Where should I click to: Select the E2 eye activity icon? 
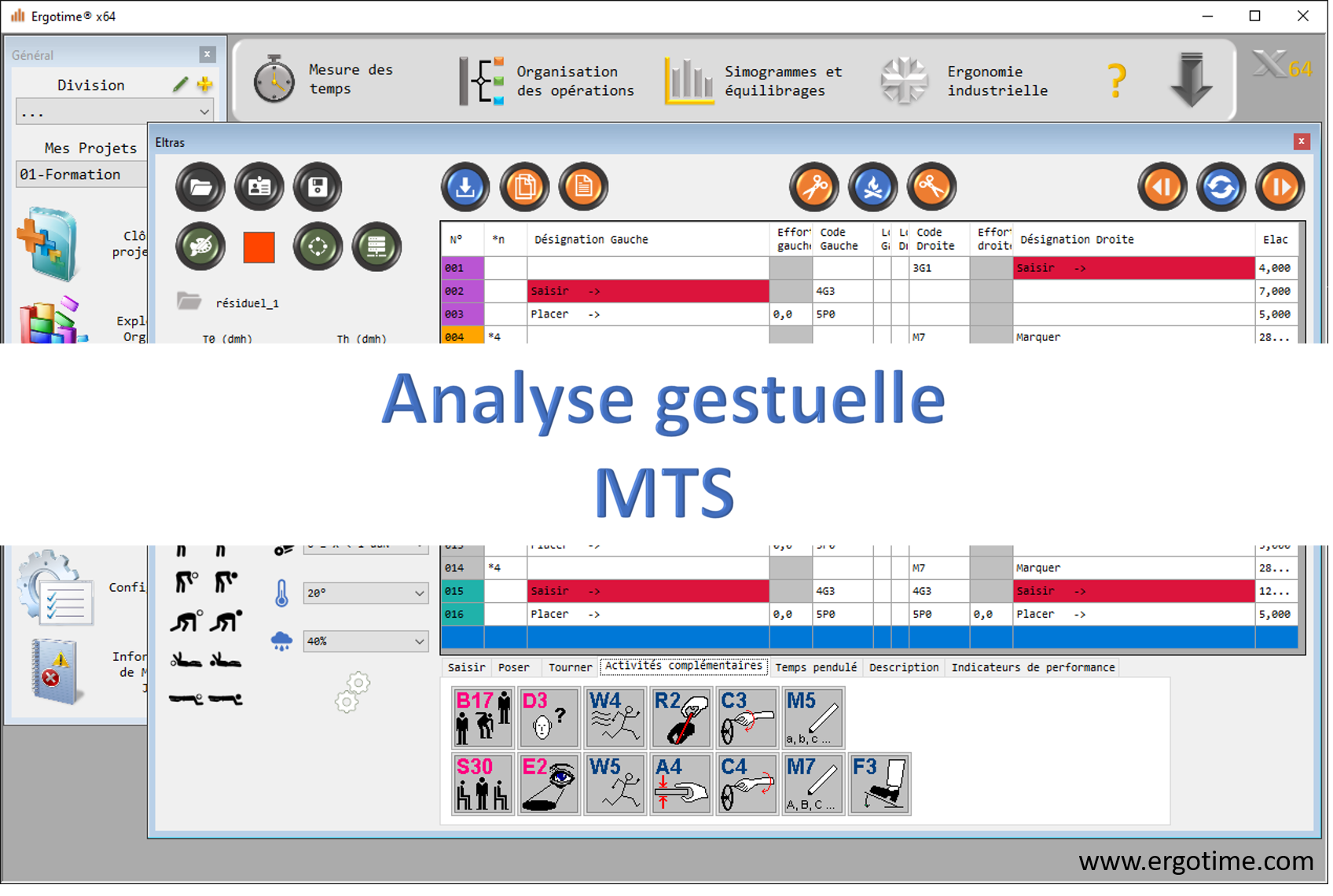[x=549, y=784]
